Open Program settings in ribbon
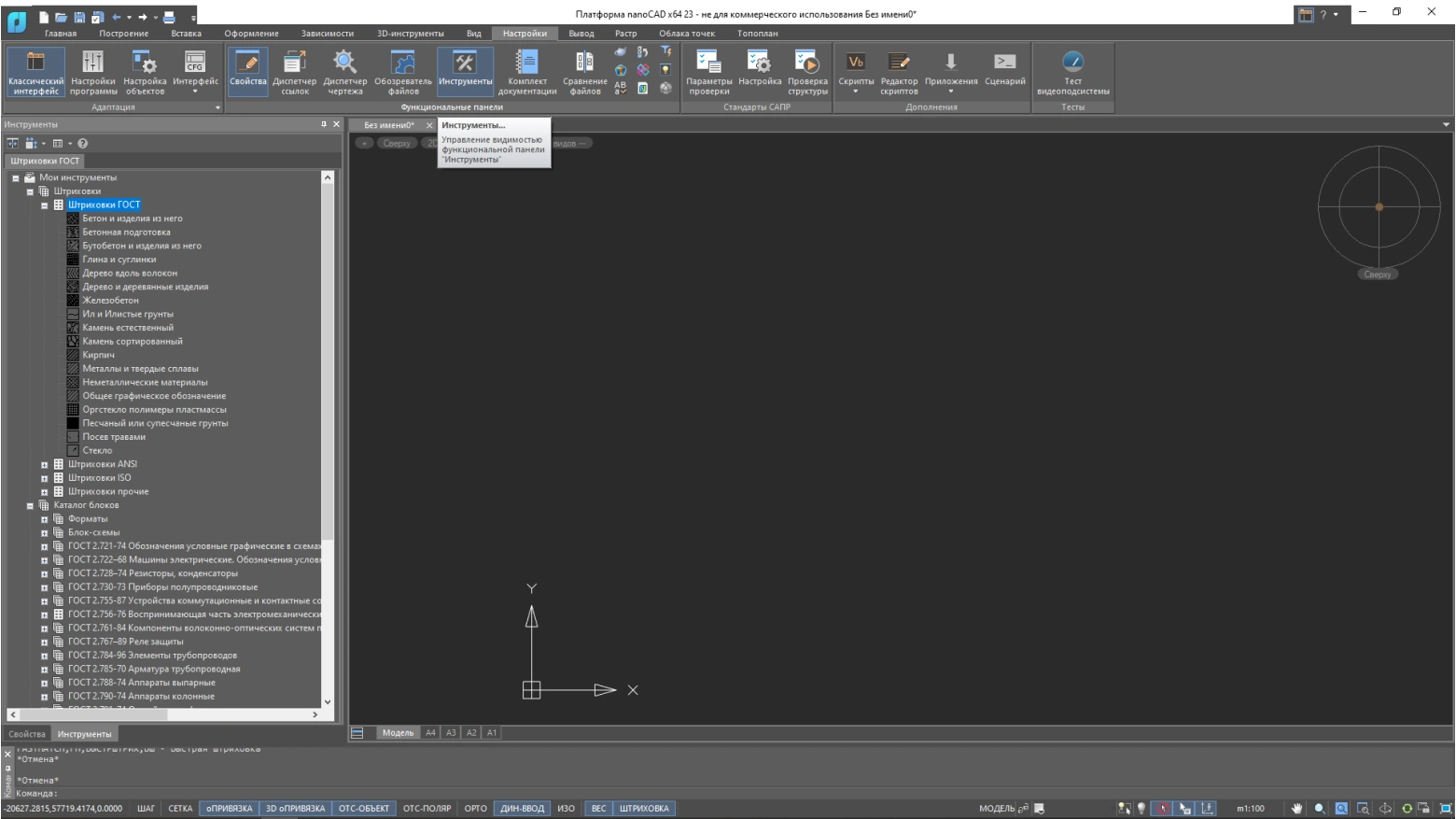Image resolution: width=1456 pixels, height=819 pixels. tap(93, 71)
